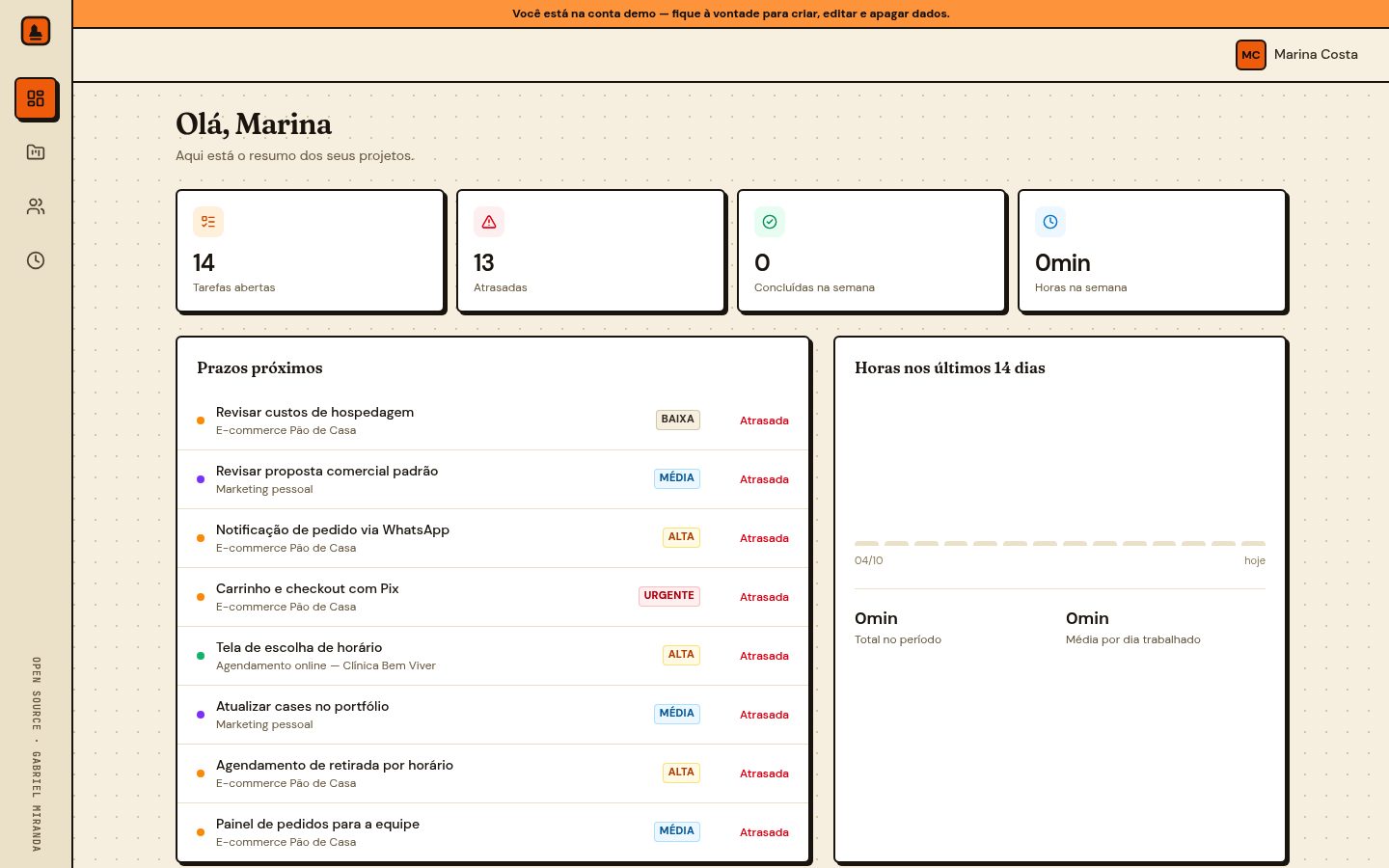Click the overdue warning triangle icon

tap(489, 222)
